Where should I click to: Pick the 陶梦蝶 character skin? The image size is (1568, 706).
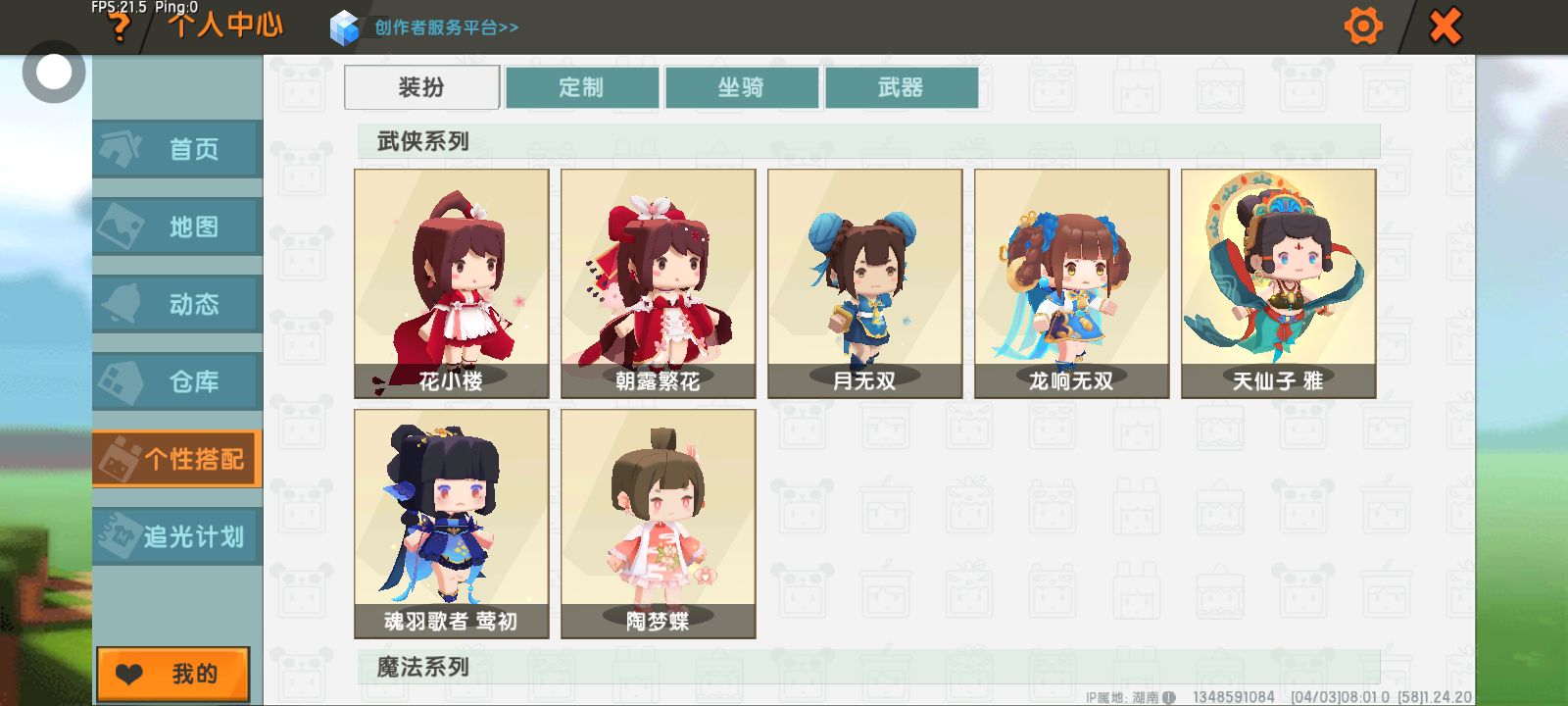pos(659,524)
